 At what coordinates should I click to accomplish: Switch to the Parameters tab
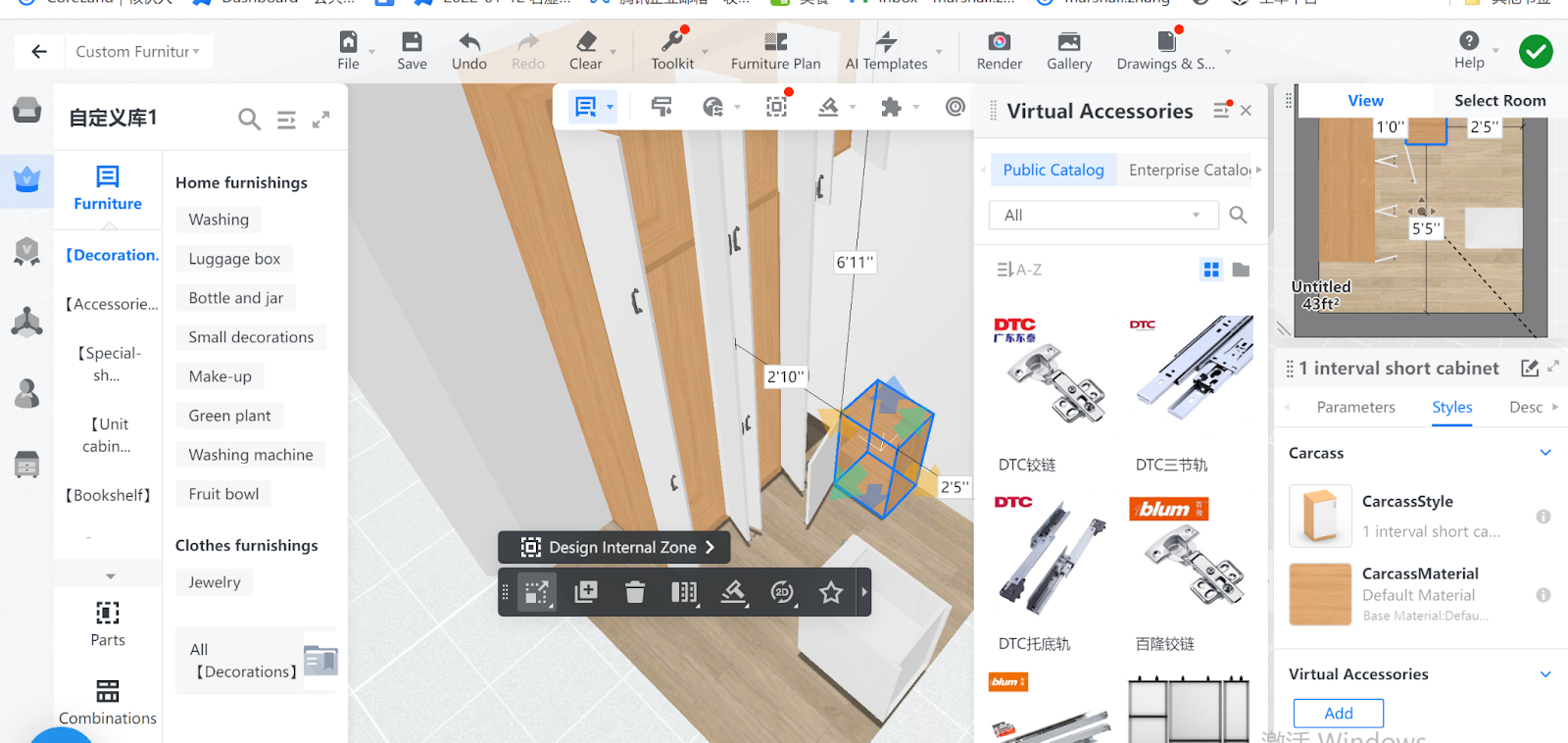coord(1355,407)
